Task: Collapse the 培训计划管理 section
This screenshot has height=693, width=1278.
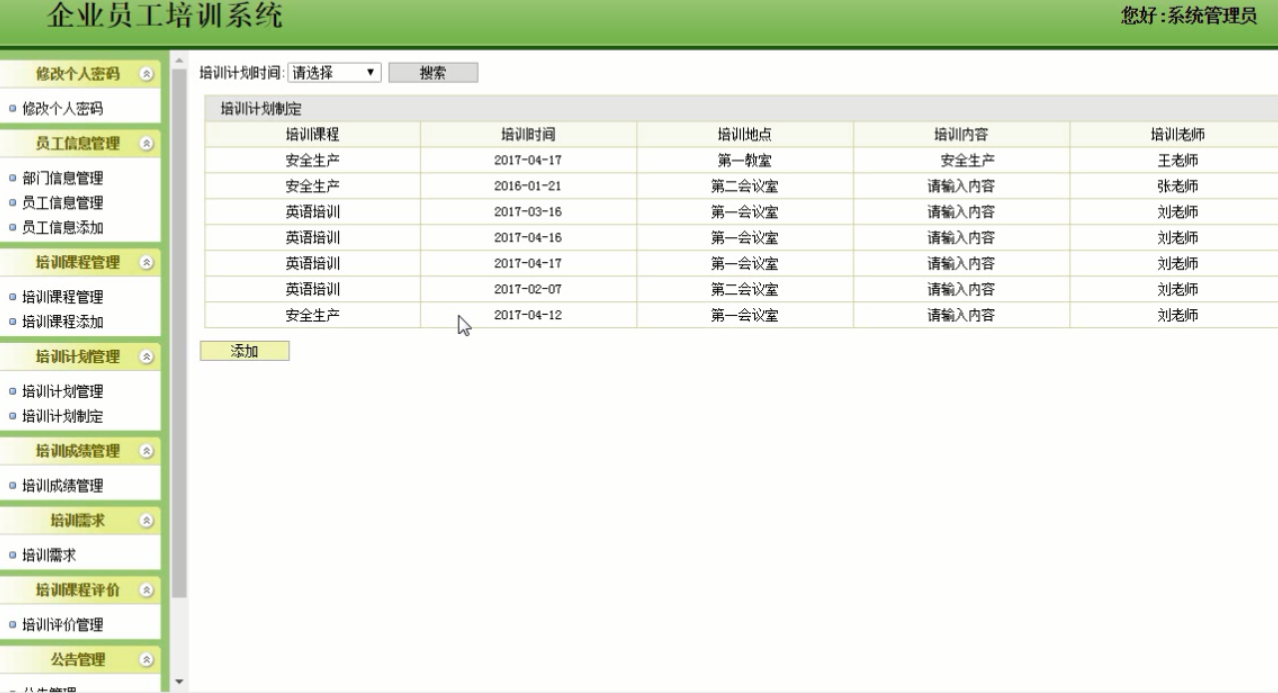Action: (x=148, y=356)
